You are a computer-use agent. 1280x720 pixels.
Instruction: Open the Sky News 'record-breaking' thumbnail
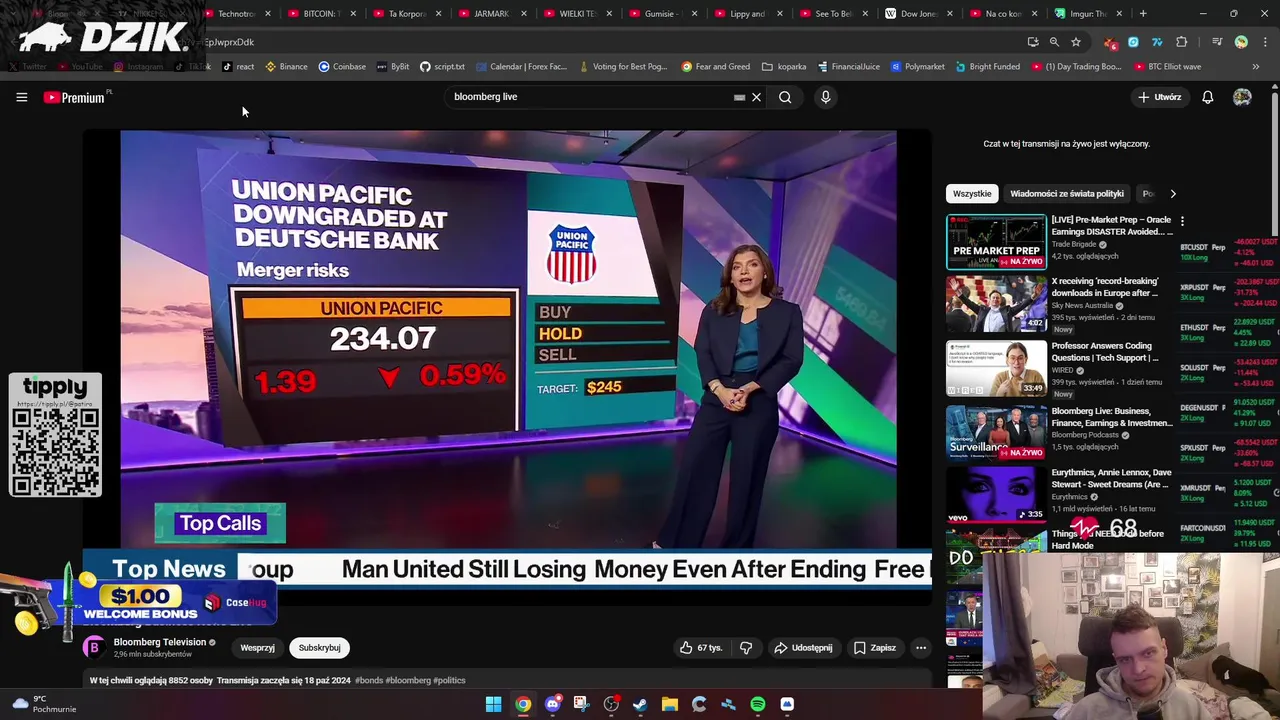click(997, 304)
